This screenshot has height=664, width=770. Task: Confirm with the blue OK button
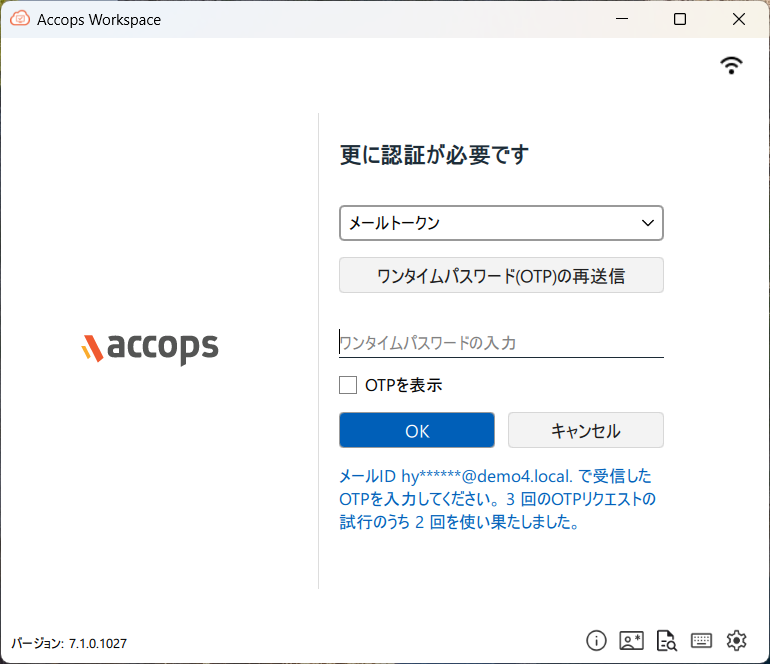417,430
